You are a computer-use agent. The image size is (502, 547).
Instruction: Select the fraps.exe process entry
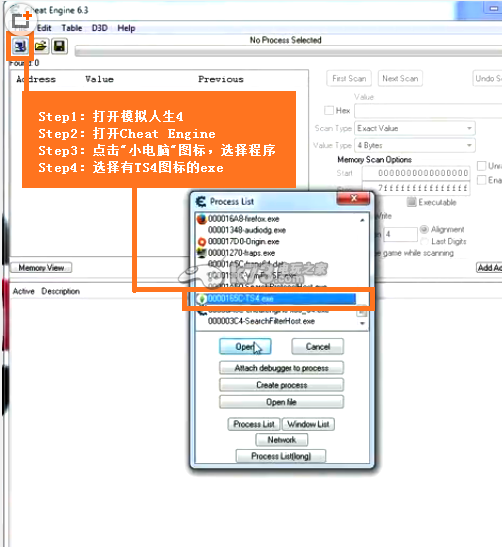coord(241,253)
